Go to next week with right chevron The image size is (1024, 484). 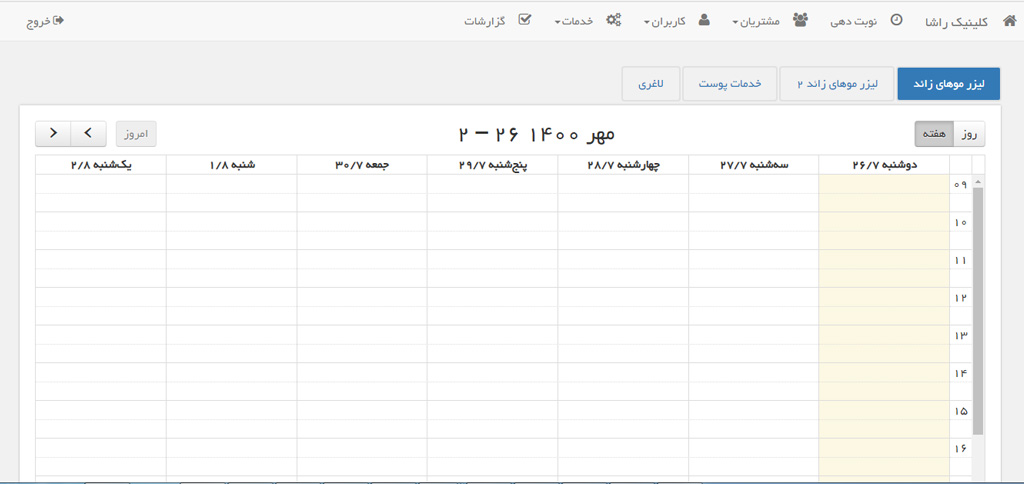click(53, 133)
